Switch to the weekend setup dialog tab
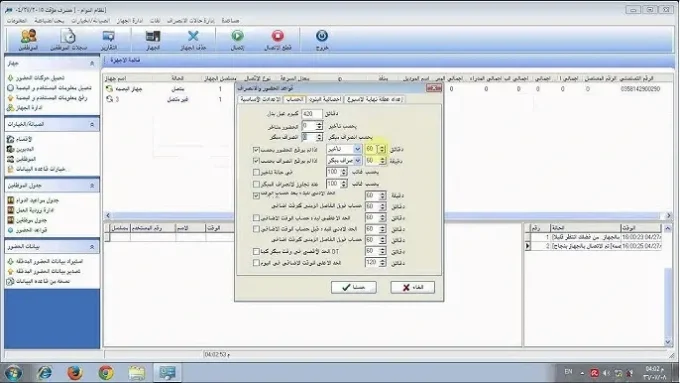Image resolution: width=680 pixels, height=383 pixels. [375, 99]
